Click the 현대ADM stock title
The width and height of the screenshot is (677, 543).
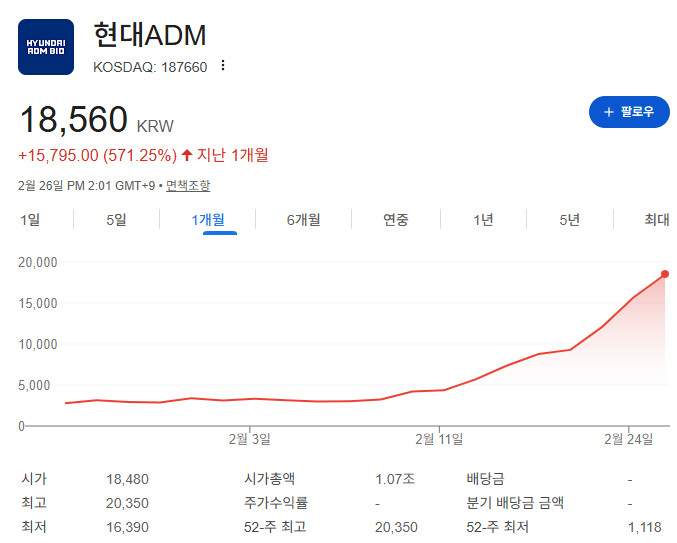150,35
